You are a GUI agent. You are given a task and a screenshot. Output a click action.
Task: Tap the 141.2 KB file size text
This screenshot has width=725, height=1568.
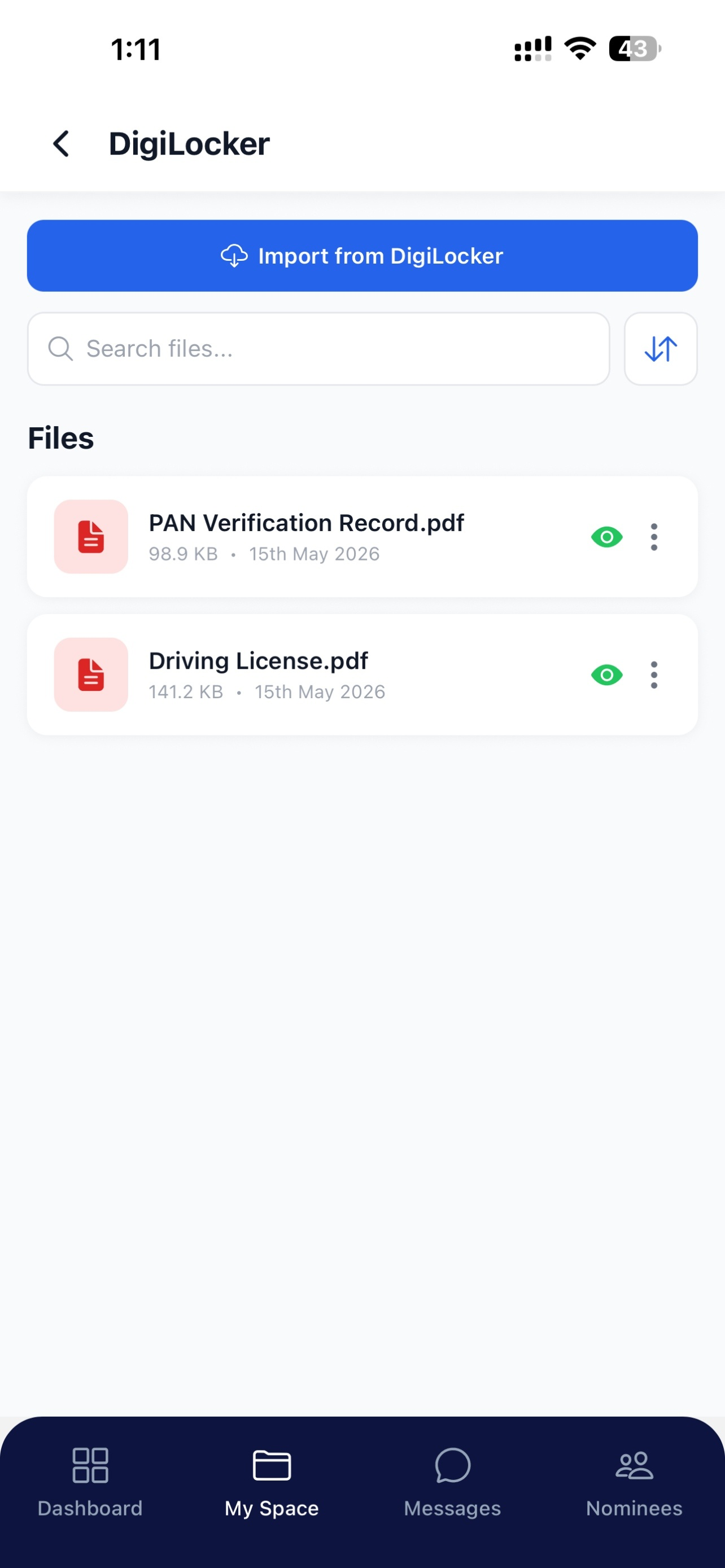(186, 692)
